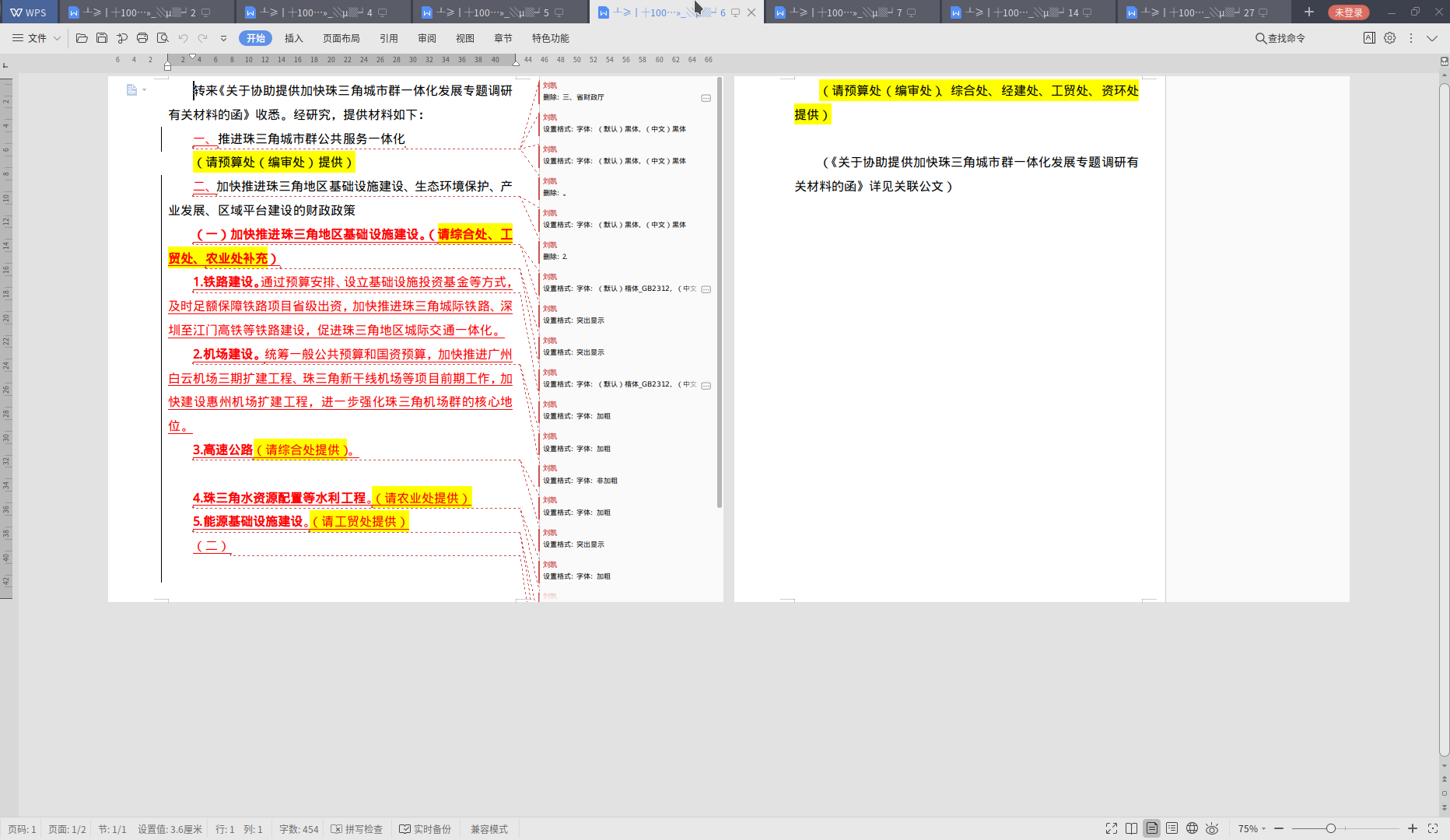The width and height of the screenshot is (1450, 840).
Task: Close the active document tab 6
Action: [x=751, y=12]
